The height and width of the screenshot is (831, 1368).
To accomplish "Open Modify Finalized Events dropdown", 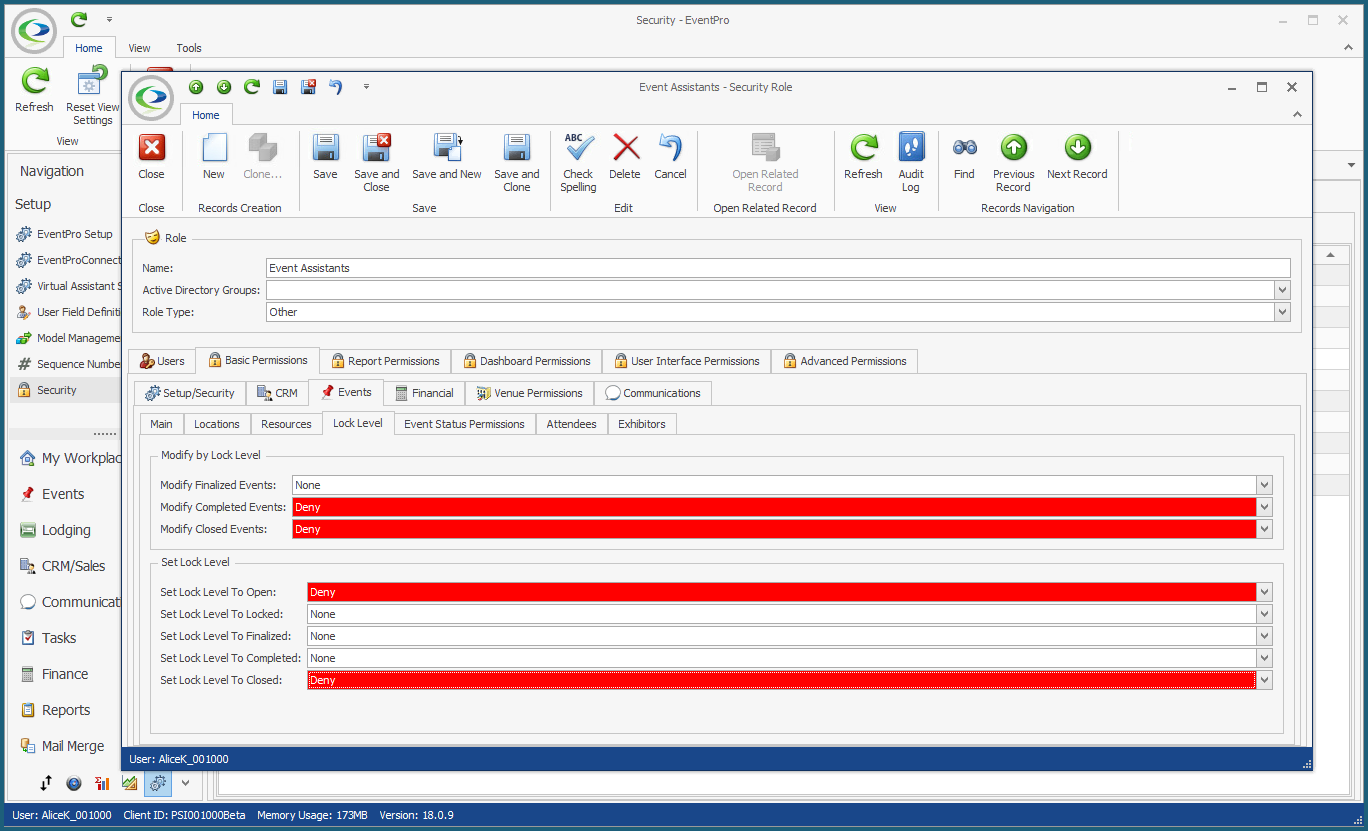I will pyautogui.click(x=1264, y=485).
